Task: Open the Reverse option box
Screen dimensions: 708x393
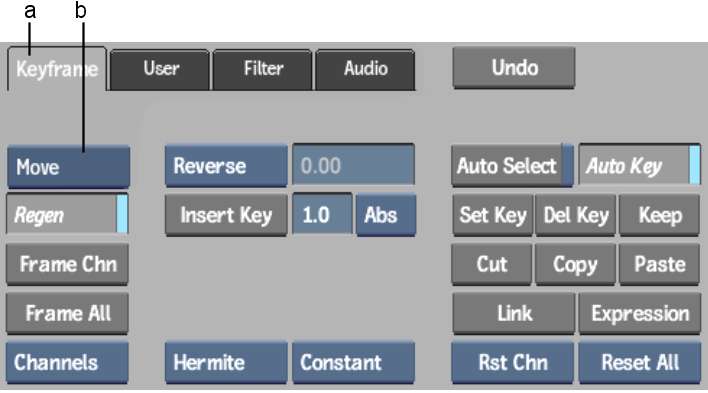Action: tap(226, 165)
